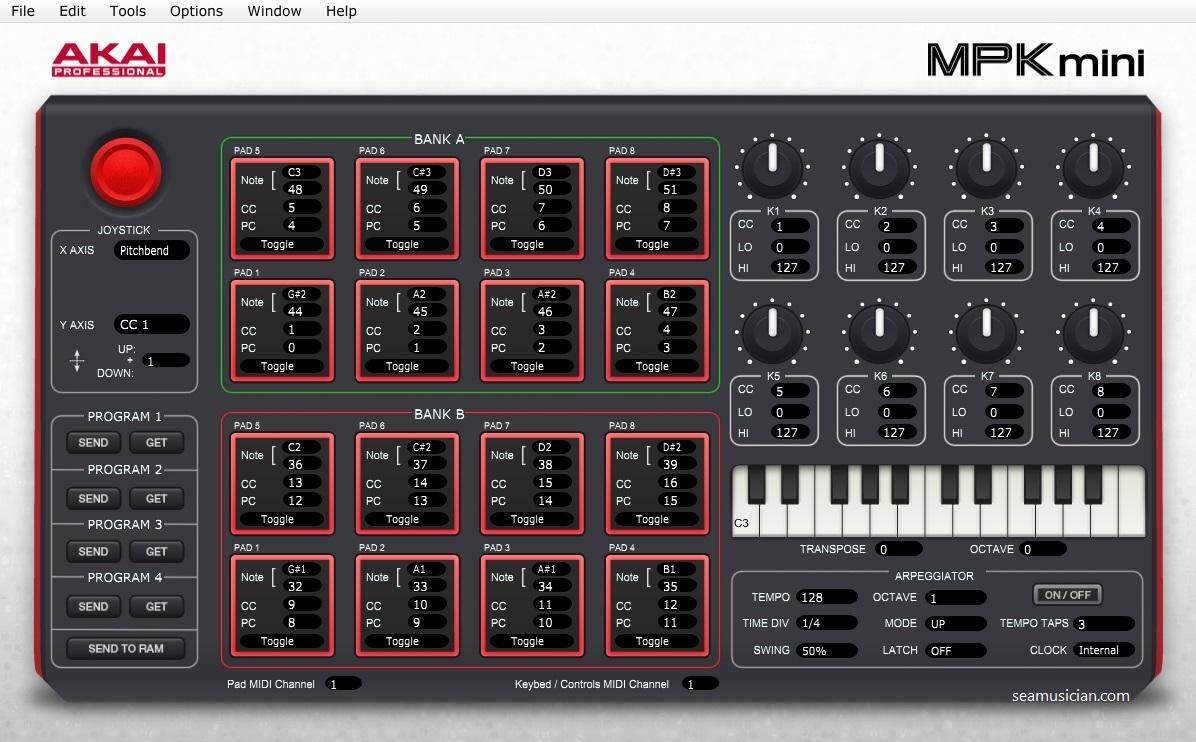Click the K4 knob
Screen dimensions: 1196x742
(x=1092, y=169)
